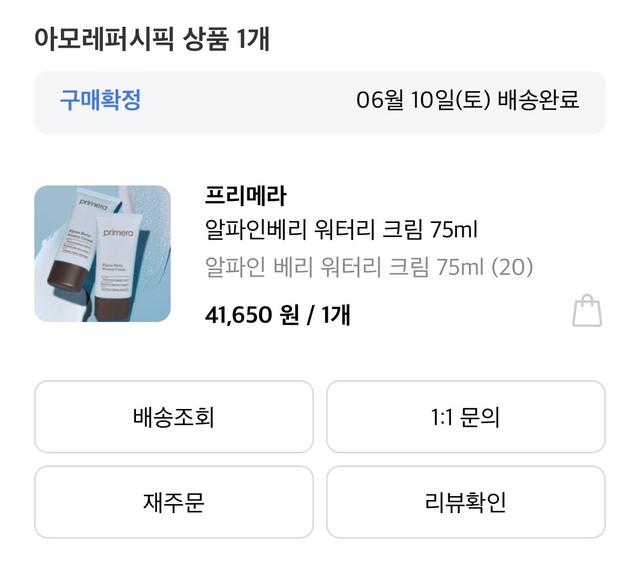This screenshot has width=640, height=566.
Task: Click the 아모레퍼시픽 상품 1개 header
Action: click(152, 40)
